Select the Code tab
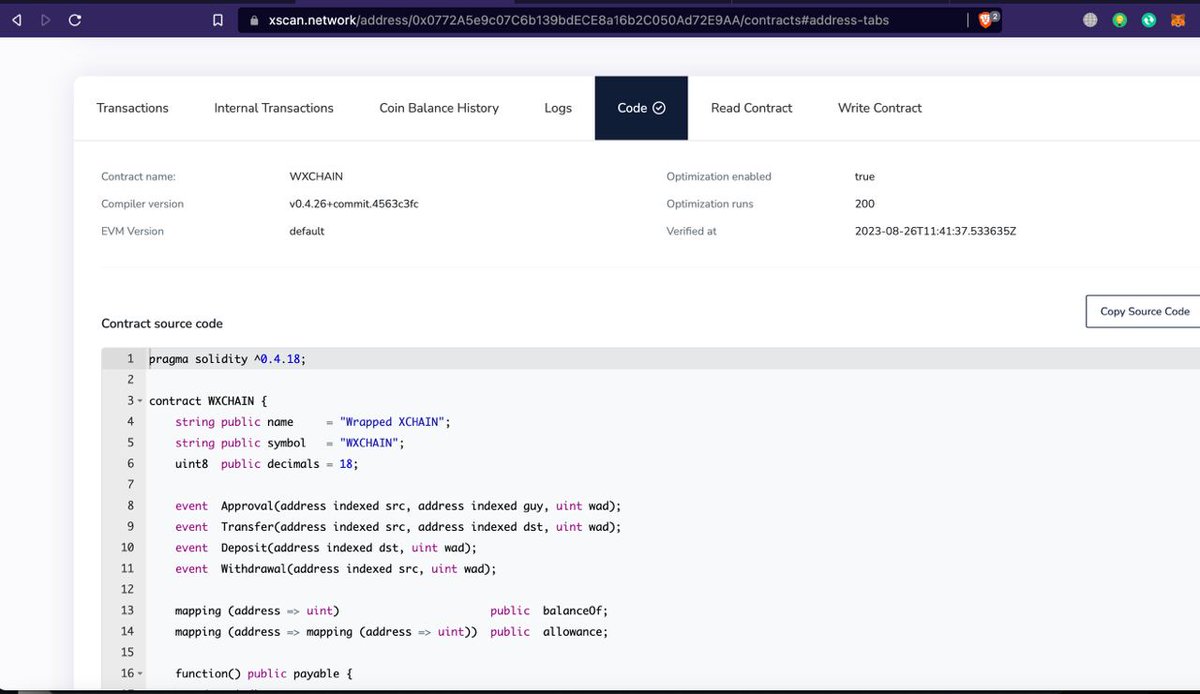 tap(641, 108)
